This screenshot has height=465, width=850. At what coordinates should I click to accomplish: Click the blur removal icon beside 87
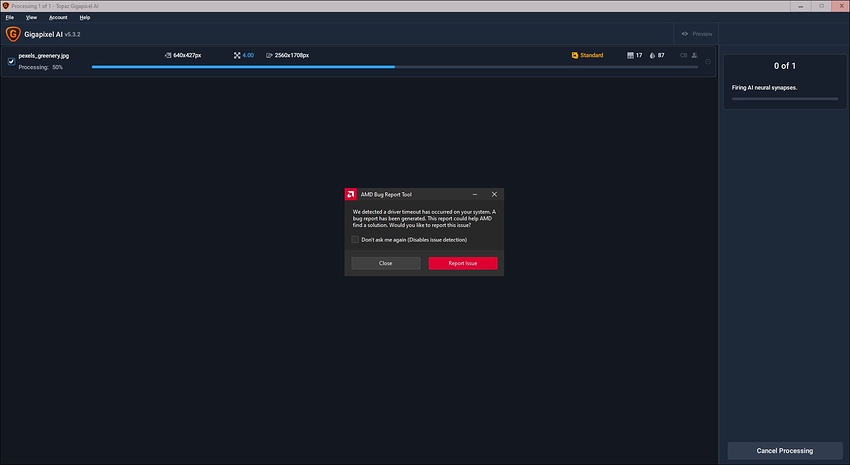pyautogui.click(x=652, y=55)
